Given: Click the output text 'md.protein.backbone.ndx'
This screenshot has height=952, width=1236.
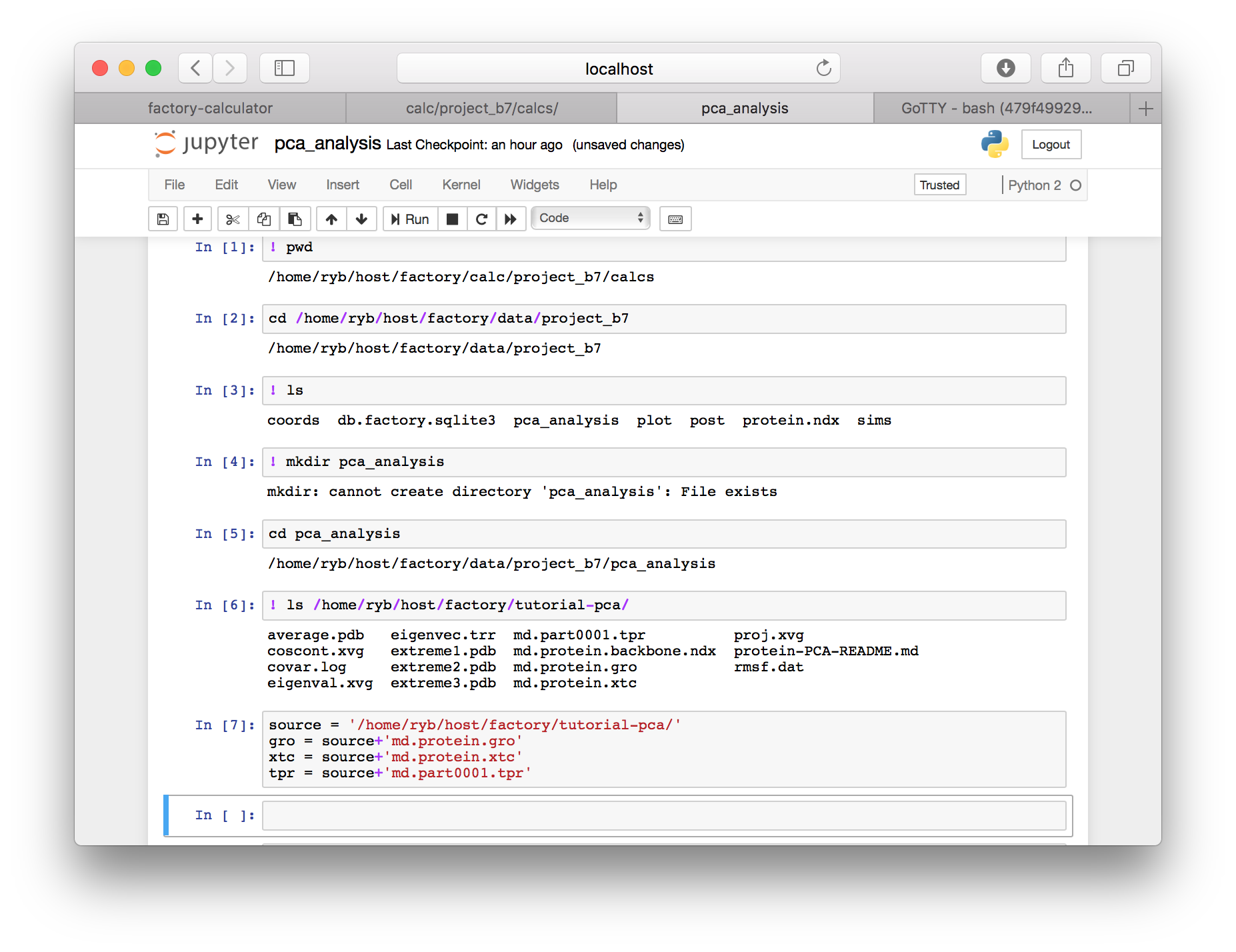Looking at the screenshot, I should click(614, 651).
